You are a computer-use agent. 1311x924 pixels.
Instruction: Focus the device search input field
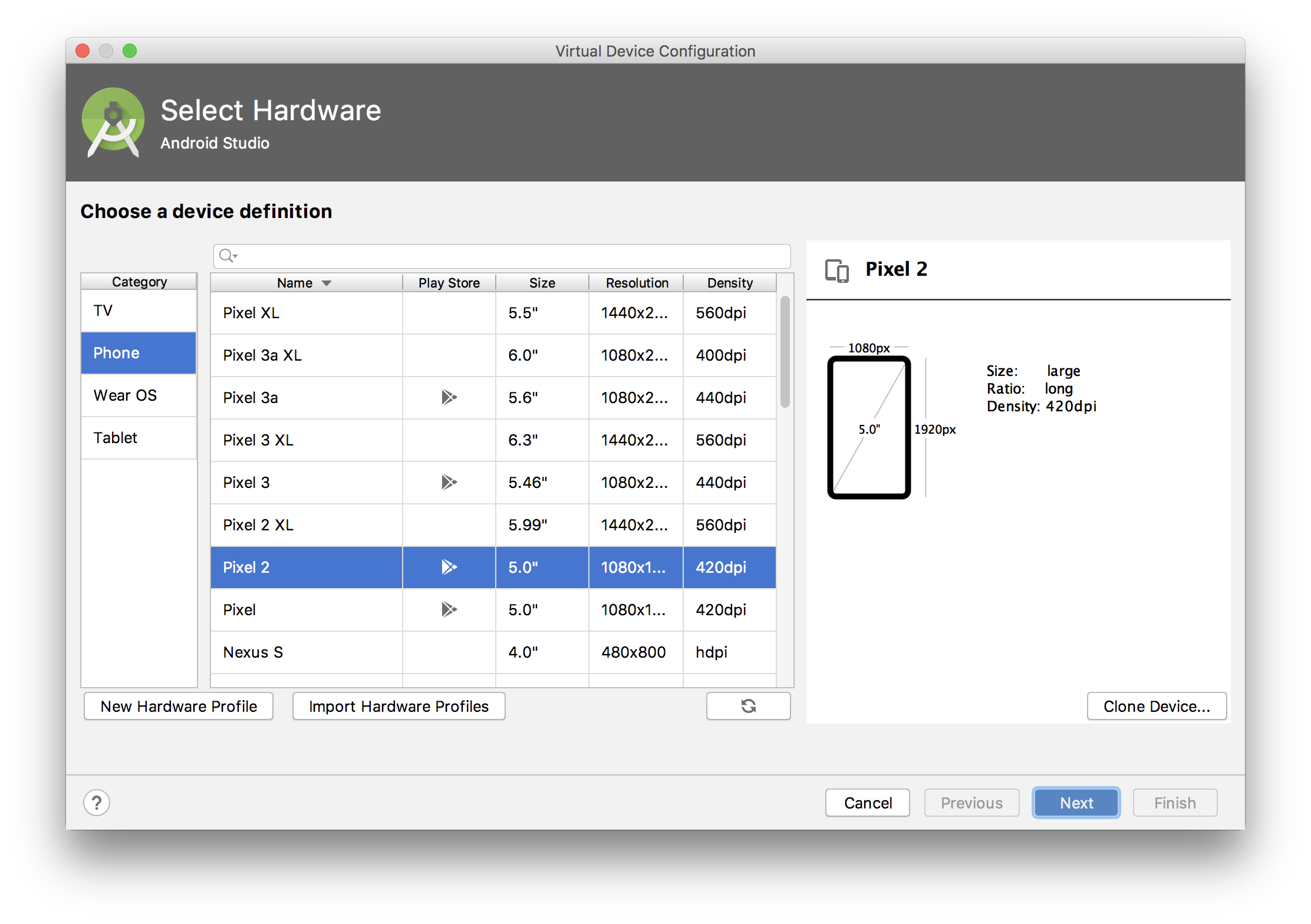tap(502, 256)
